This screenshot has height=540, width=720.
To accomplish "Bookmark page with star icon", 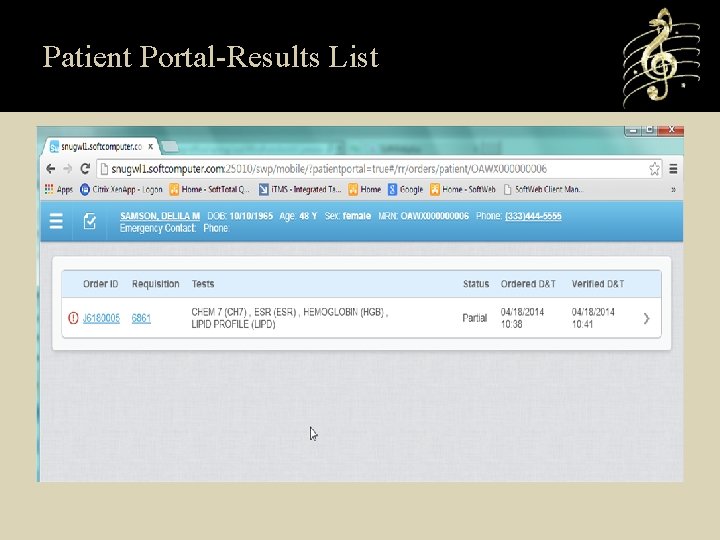I will [654, 169].
